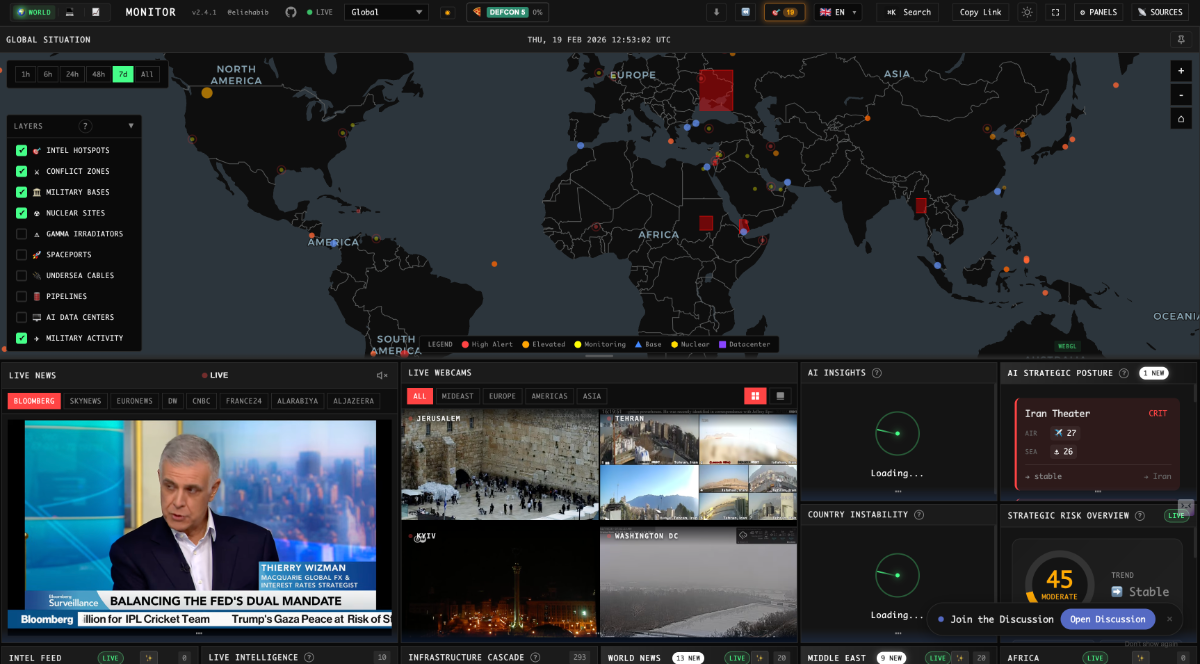Open the GitHub repository icon
This screenshot has height=664, width=1200.
click(x=291, y=12)
